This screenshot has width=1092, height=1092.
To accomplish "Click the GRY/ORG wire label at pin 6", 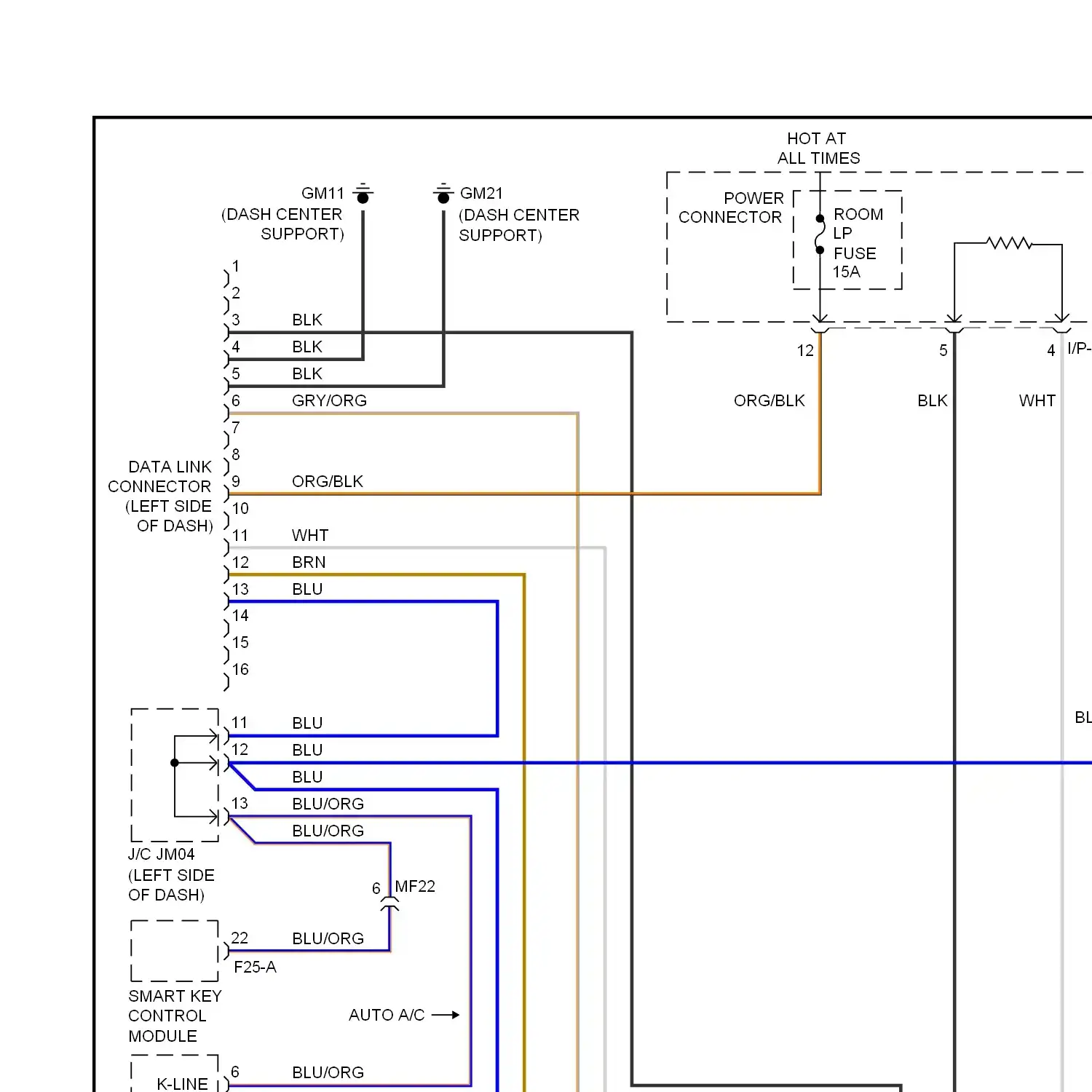I will [x=329, y=401].
